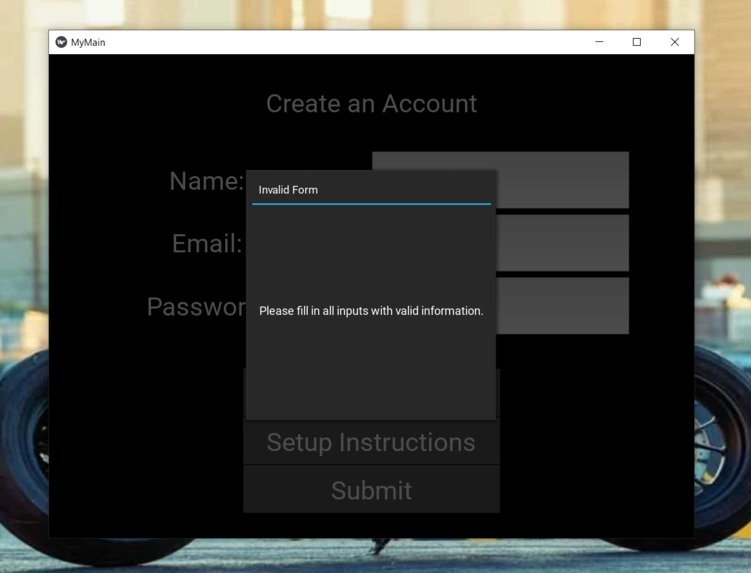
Task: Maximize the MyMain window
Action: (637, 42)
